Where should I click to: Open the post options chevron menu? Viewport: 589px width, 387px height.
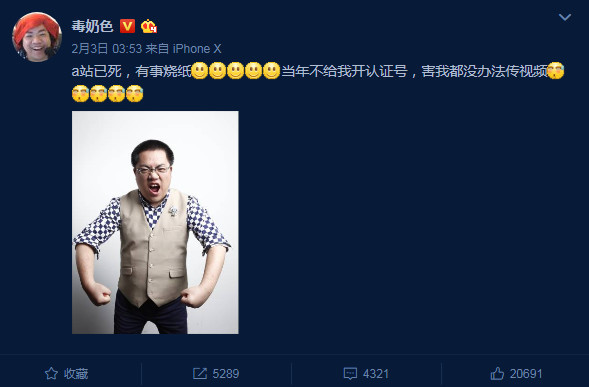point(565,17)
